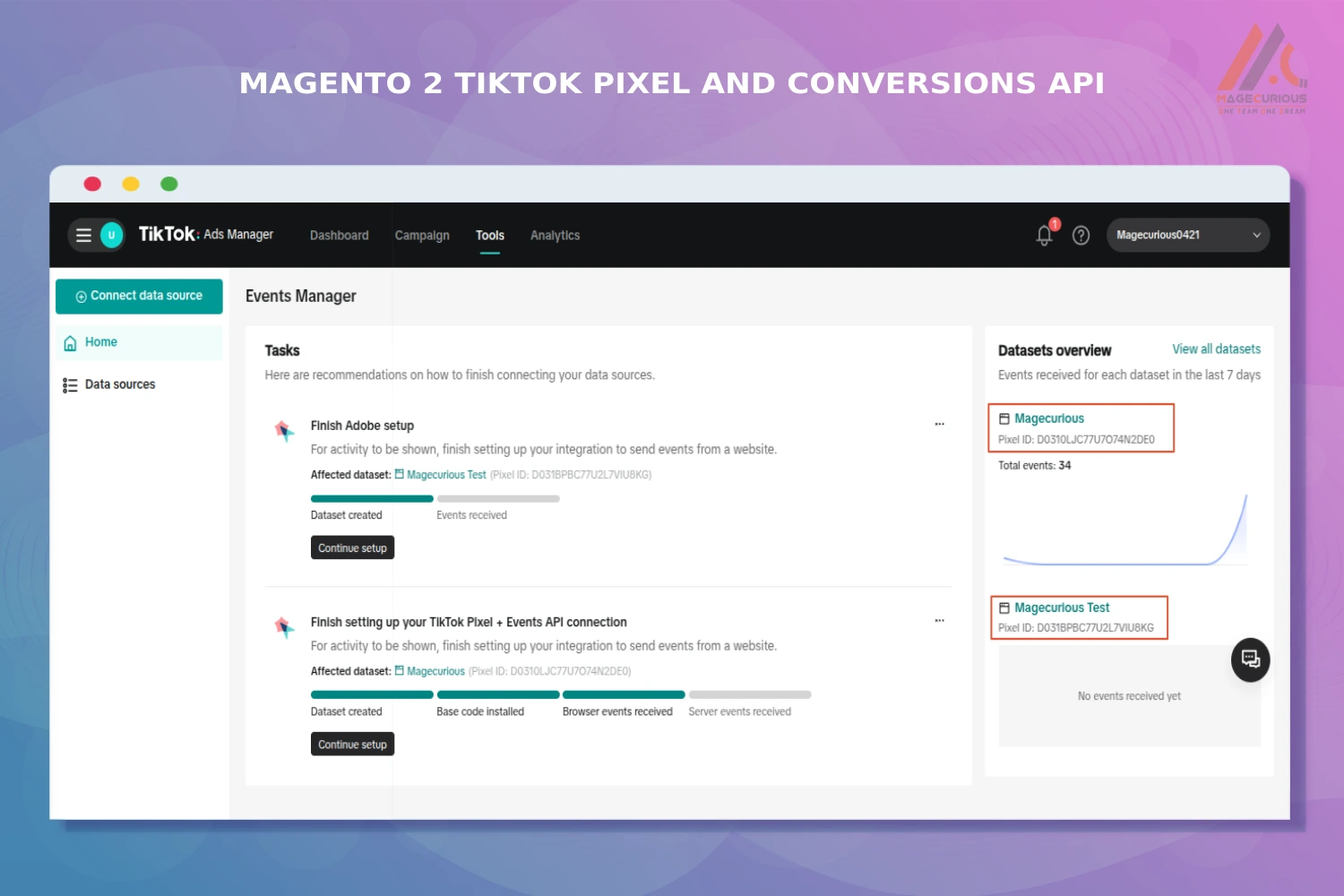Select the Data sources icon in the sidebar
1344x896 pixels.
click(70, 384)
